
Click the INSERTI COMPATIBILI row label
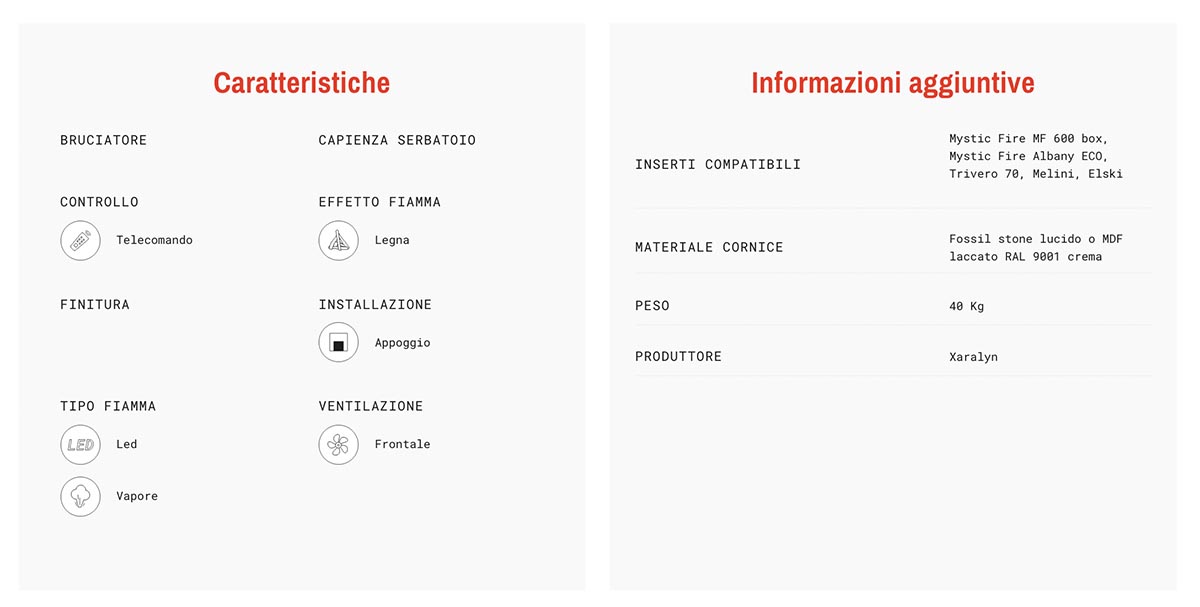[x=718, y=164]
